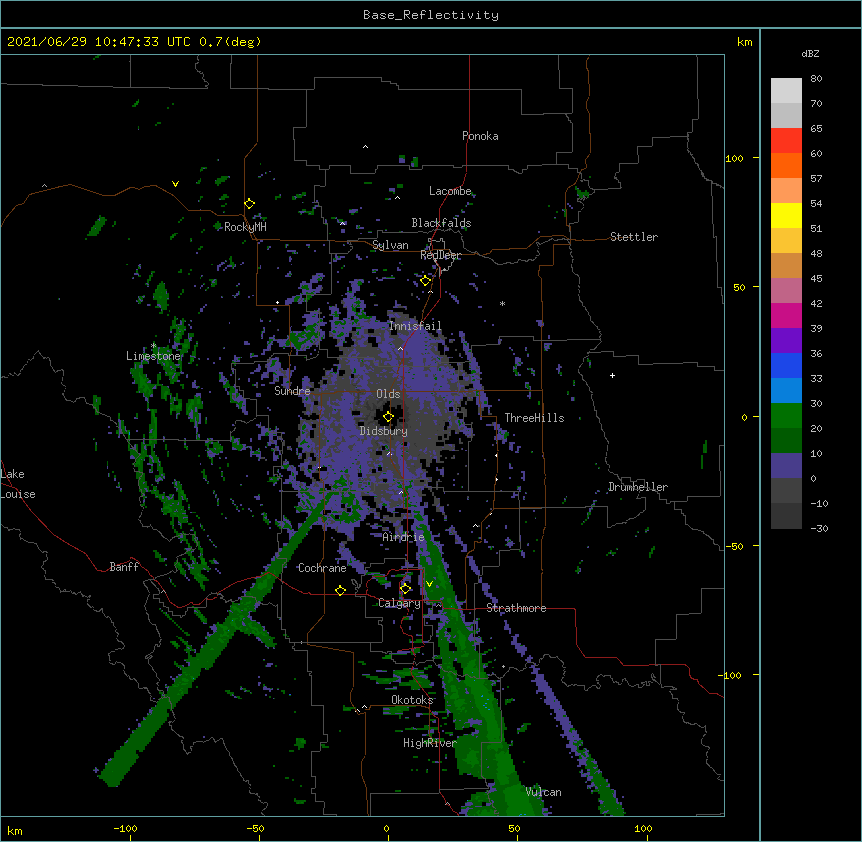Click the Blackfalds town label
This screenshot has width=862, height=842.
[x=441, y=223]
